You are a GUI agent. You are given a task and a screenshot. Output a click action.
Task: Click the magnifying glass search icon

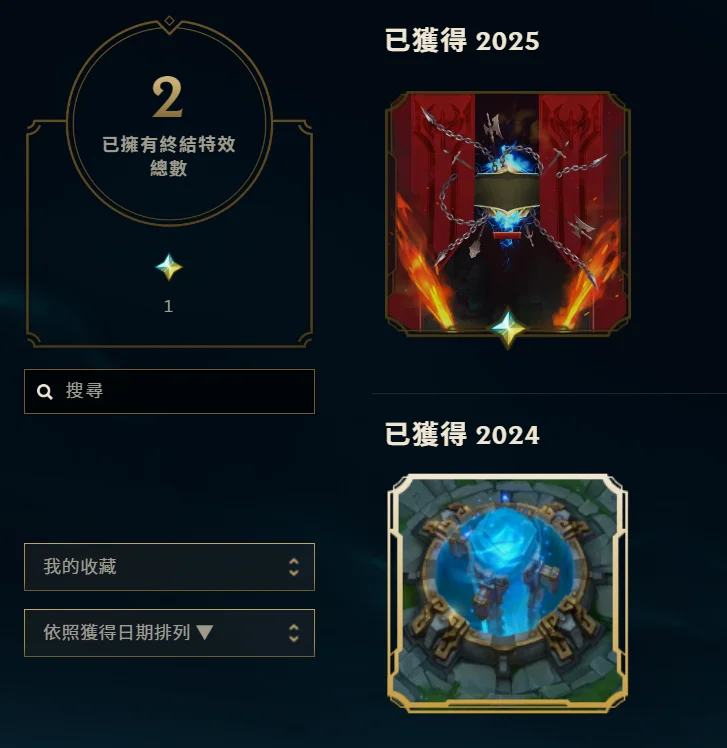coord(45,392)
